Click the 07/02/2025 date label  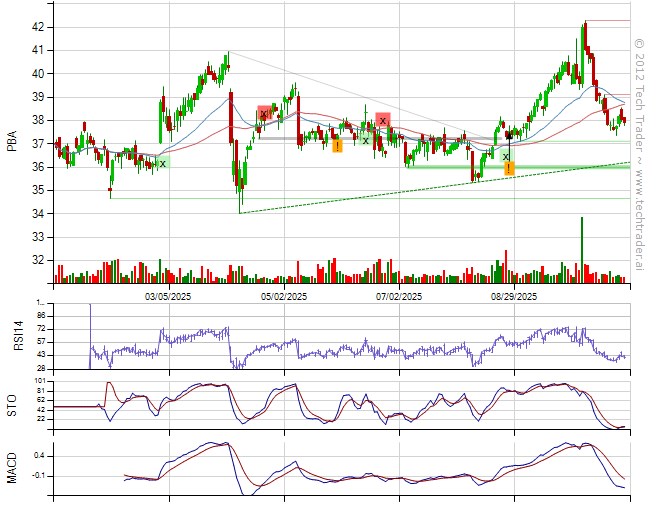(x=399, y=297)
